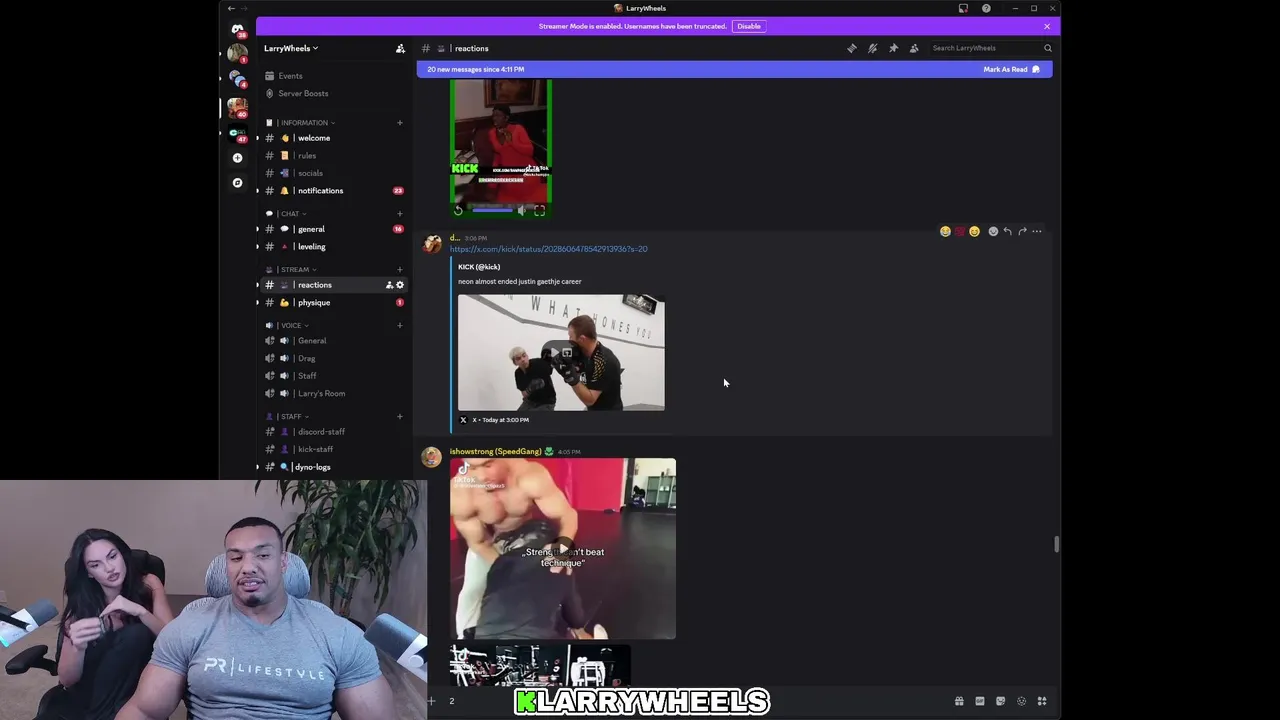The image size is (1280, 720).
Task: Open Events in sidebar
Action: (x=333, y=76)
